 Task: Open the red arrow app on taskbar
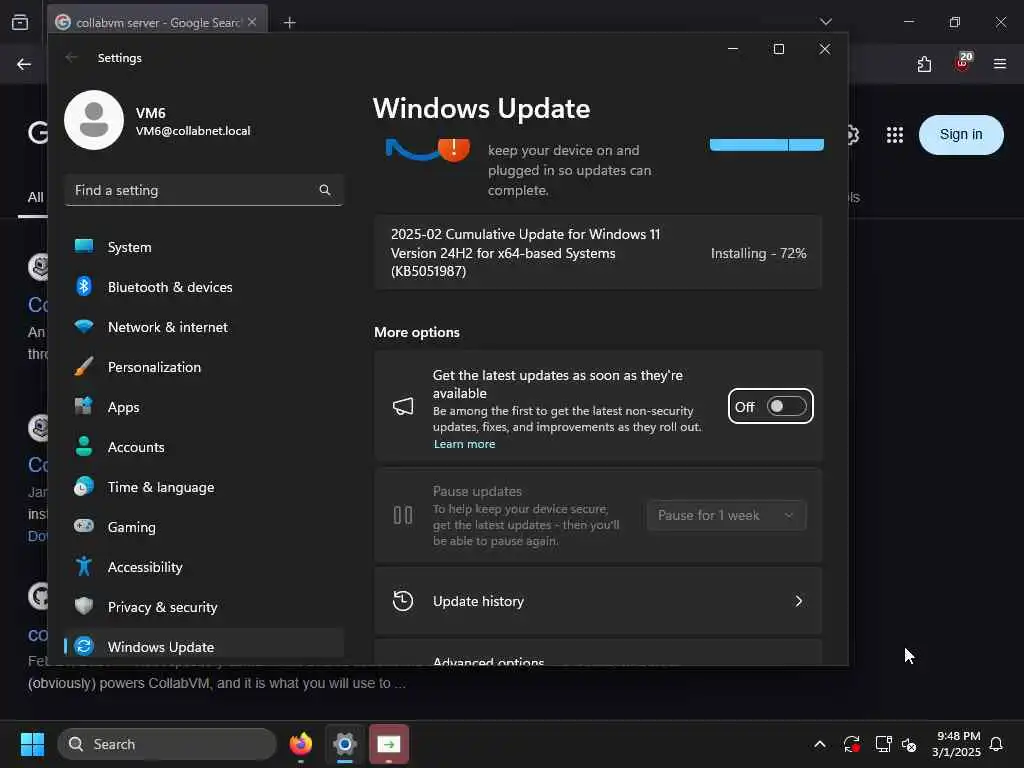[389, 744]
